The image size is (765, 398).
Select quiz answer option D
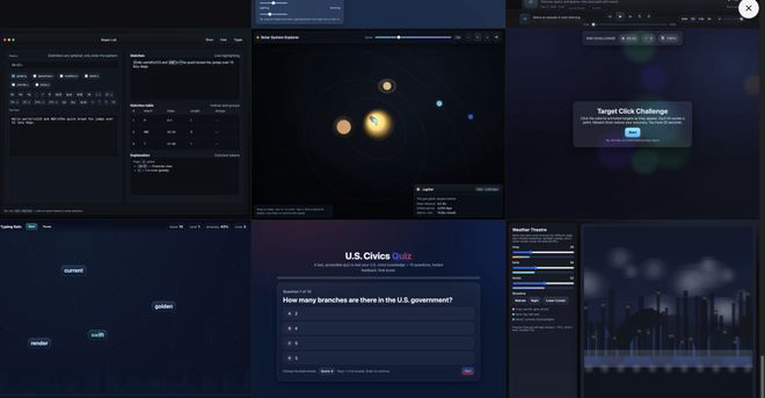point(379,358)
